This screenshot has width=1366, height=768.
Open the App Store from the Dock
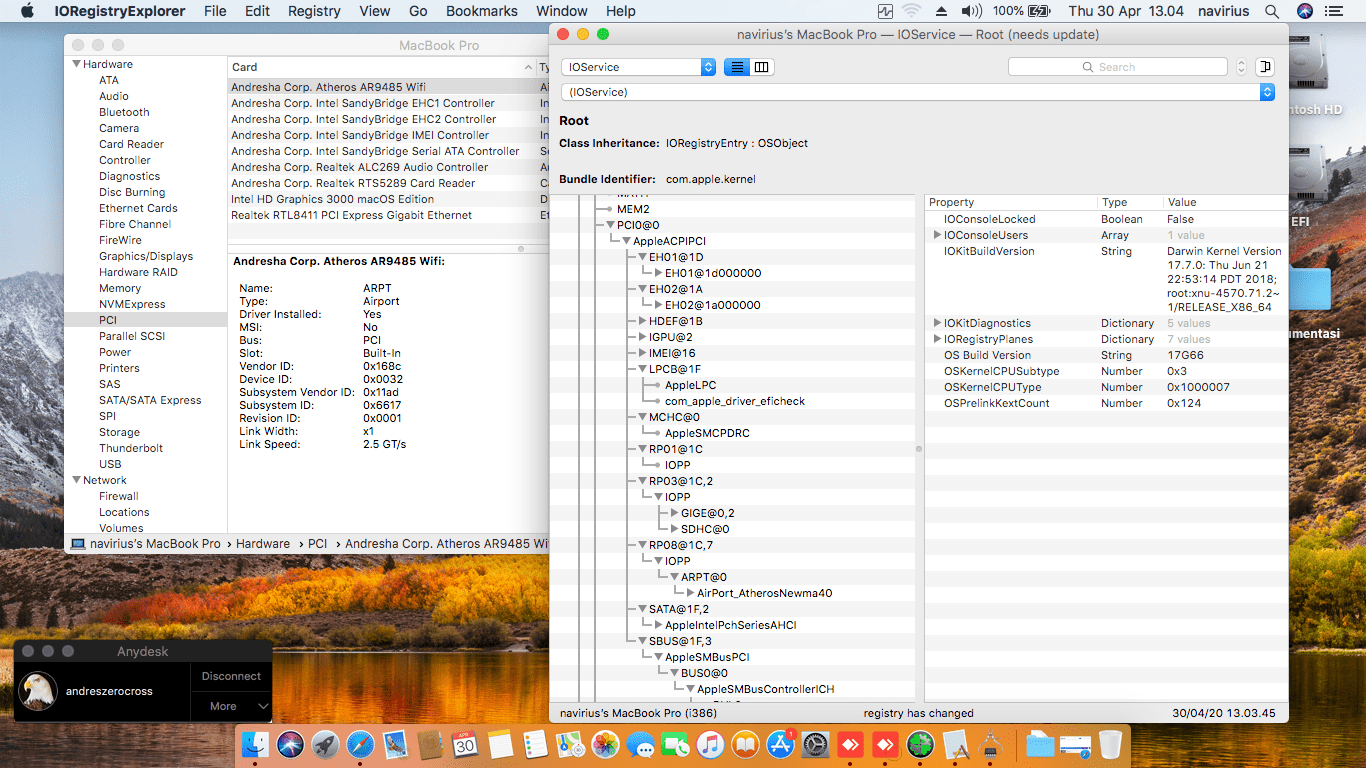pos(779,744)
